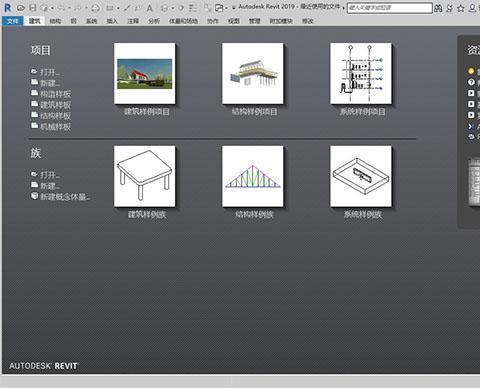The image size is (480, 388).
Task: Open Customize Quick Access Toolbar dropdown
Action: 234,8
